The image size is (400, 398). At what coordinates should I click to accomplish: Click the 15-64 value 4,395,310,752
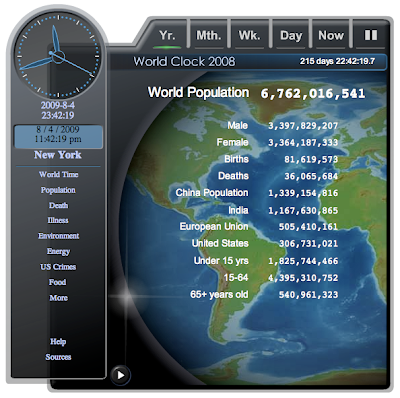[303, 278]
